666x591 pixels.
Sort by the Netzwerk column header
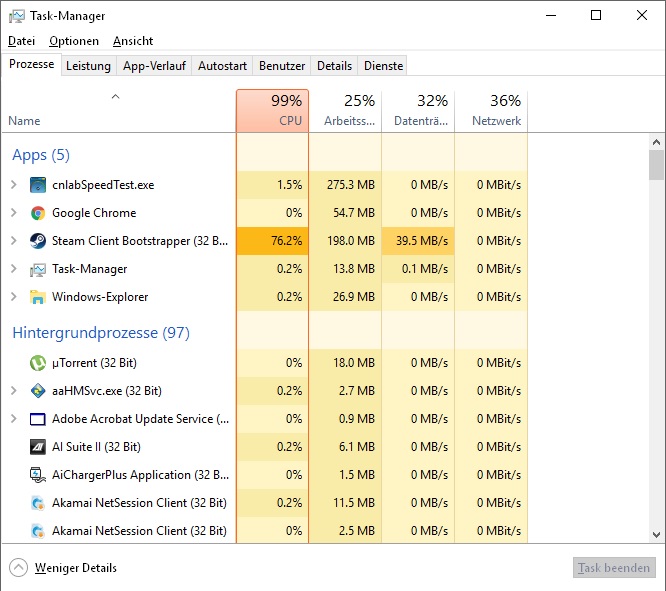pyautogui.click(x=491, y=110)
